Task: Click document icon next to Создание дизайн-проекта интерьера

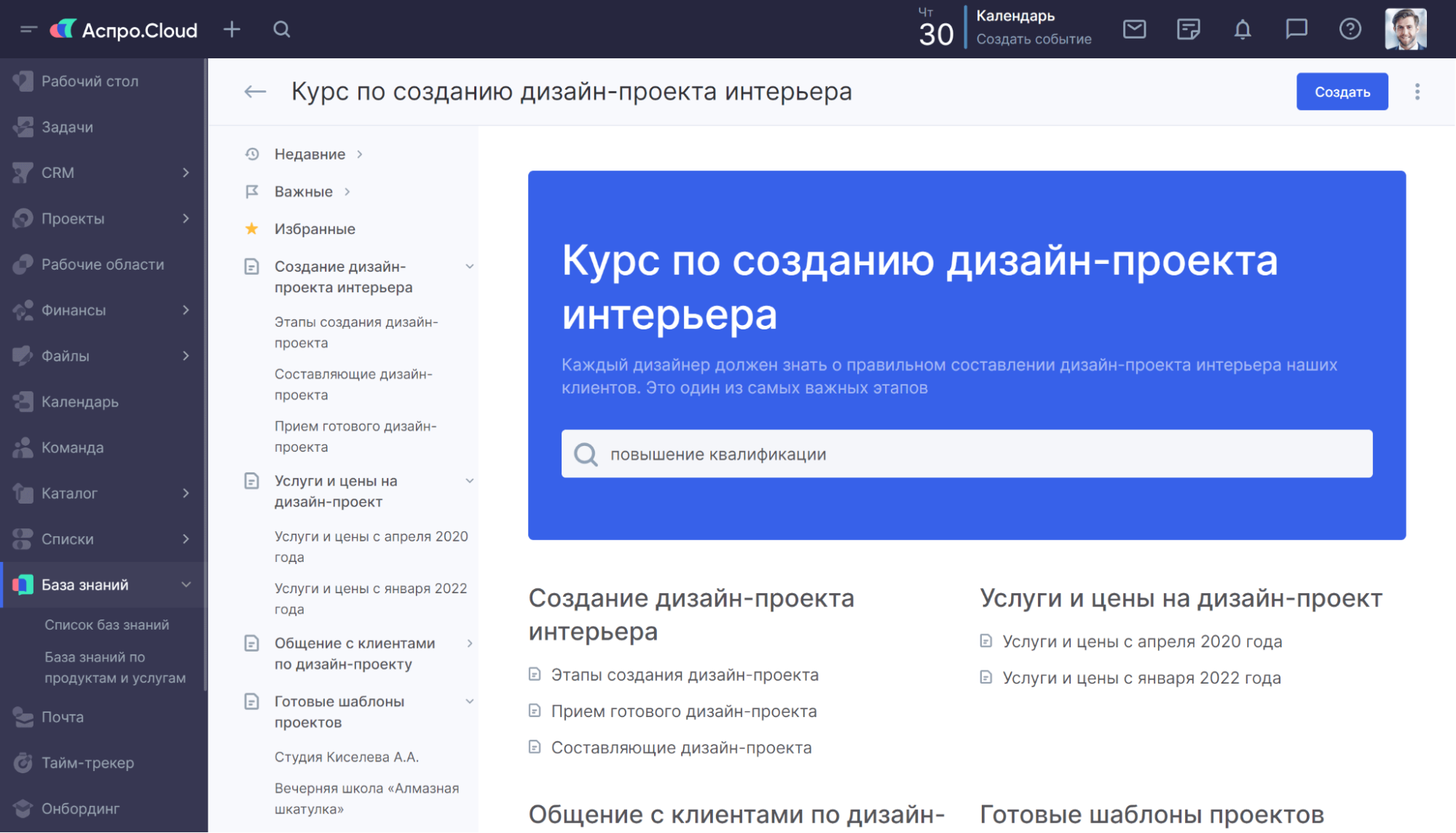Action: point(252,267)
